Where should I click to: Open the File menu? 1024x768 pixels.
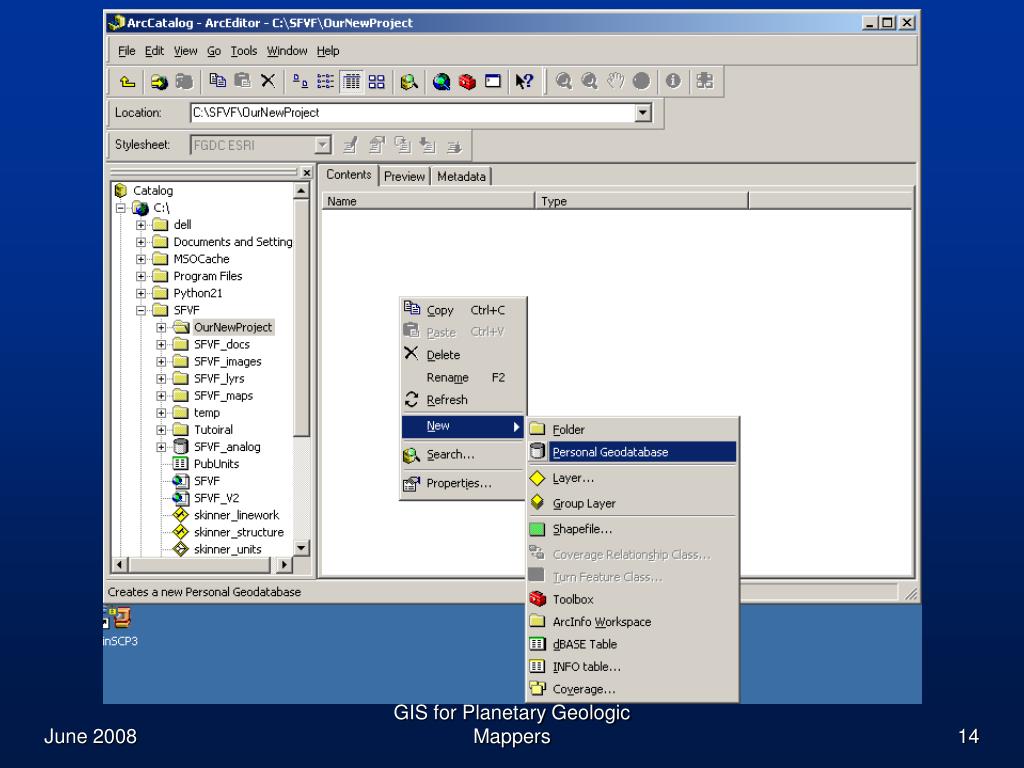[127, 51]
